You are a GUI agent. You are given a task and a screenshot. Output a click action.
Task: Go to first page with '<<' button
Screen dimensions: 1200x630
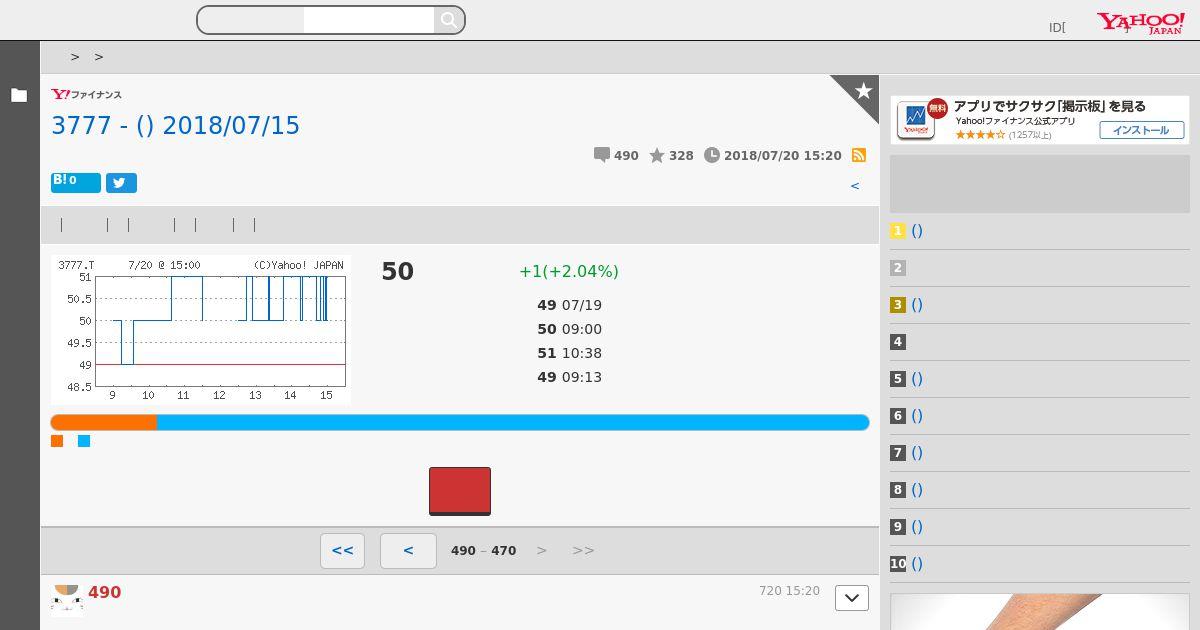point(342,551)
